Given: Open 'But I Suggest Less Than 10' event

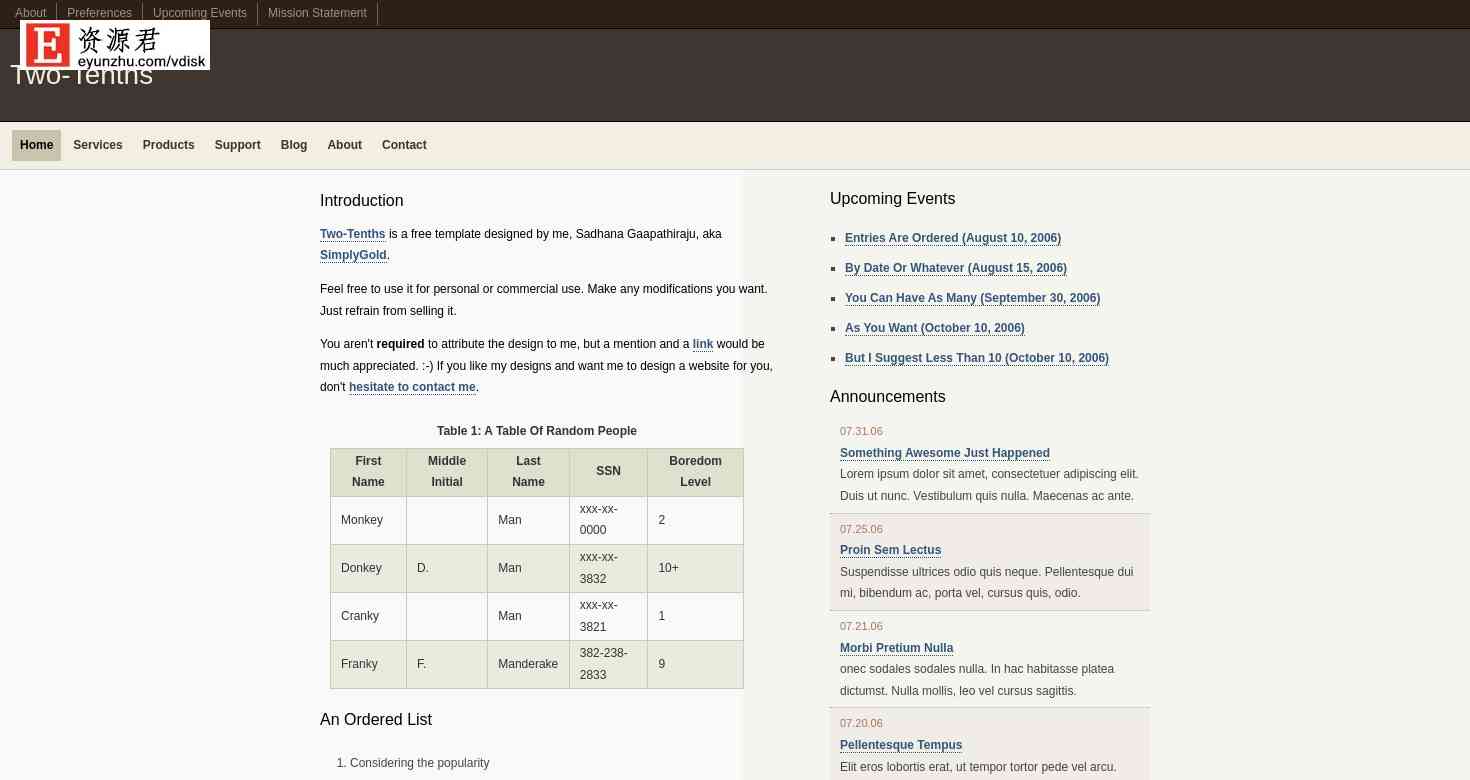Looking at the screenshot, I should click(977, 358).
